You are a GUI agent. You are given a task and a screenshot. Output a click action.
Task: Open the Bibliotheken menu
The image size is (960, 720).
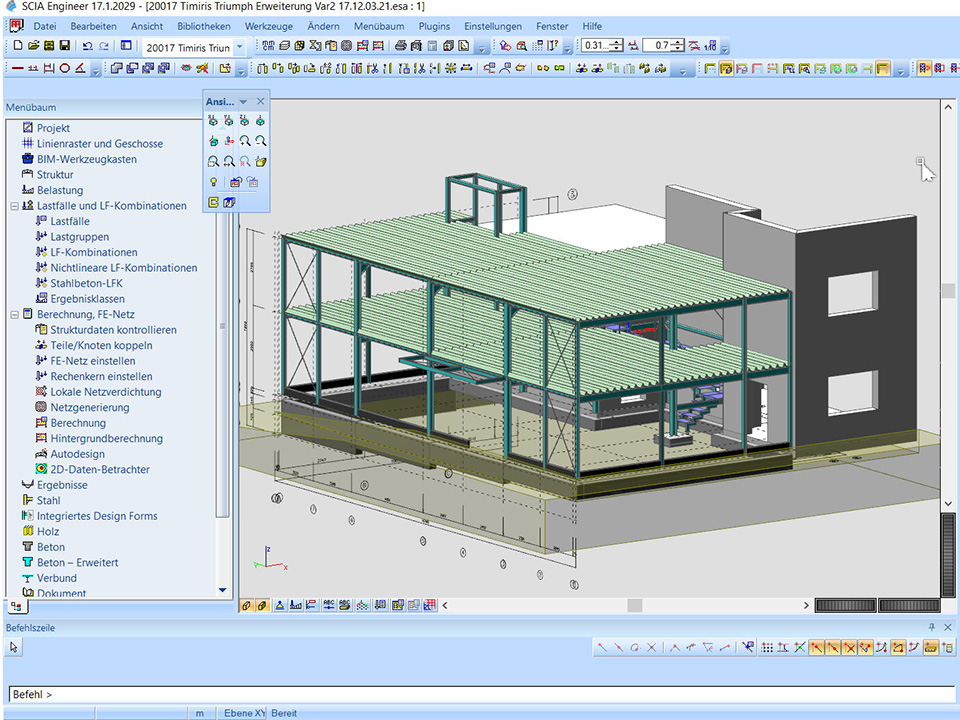click(203, 26)
